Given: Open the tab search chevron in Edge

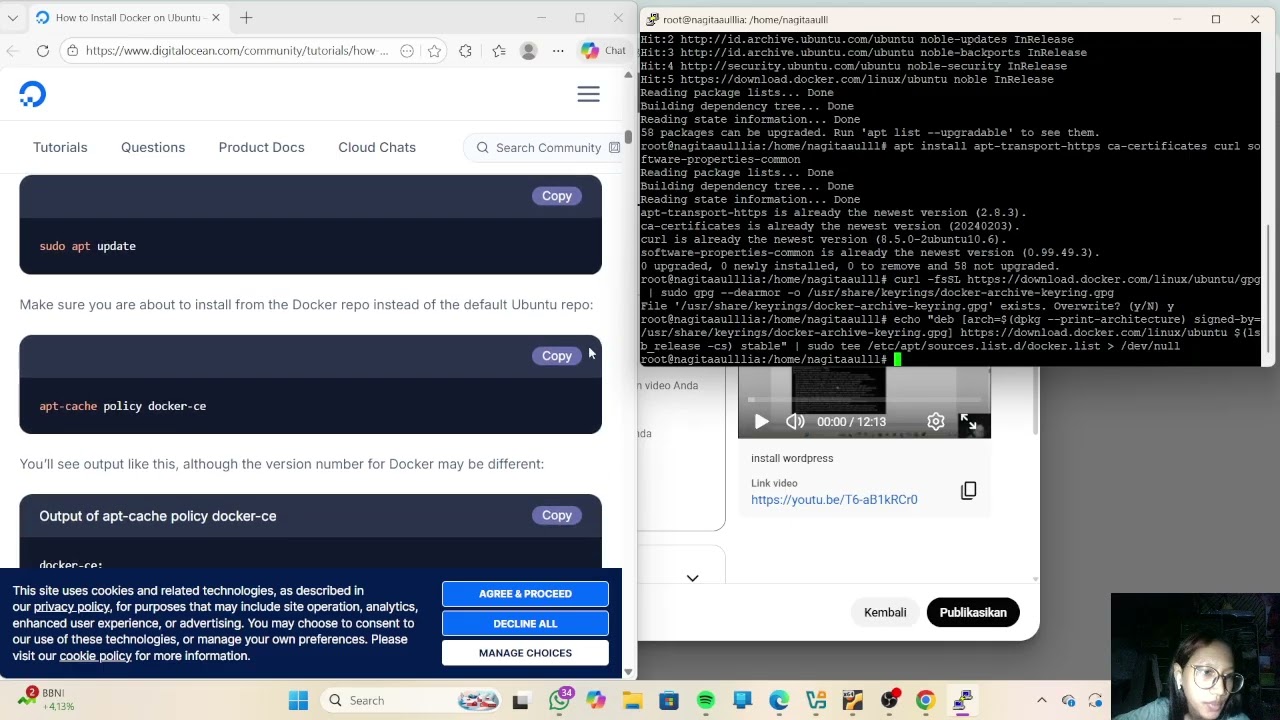Looking at the screenshot, I should (x=13, y=18).
